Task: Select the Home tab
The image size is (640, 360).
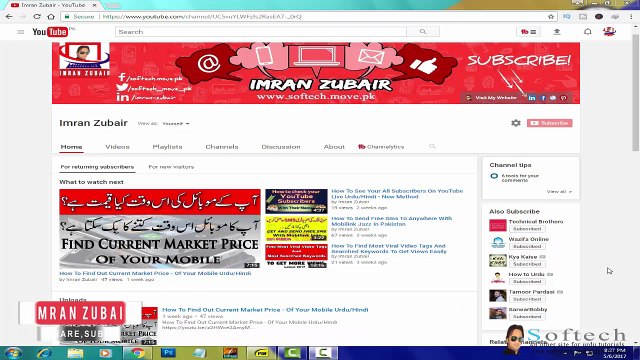Action: 71,147
